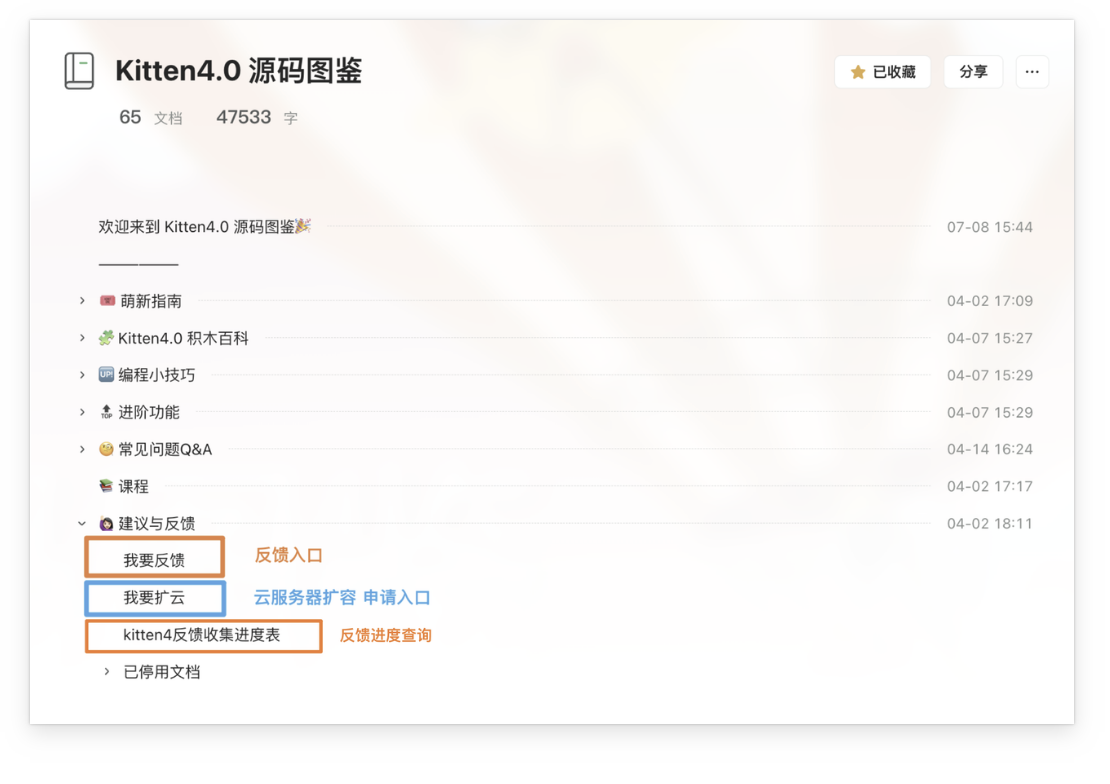Open the 我要反馈 document
This screenshot has height=784, width=1110.
tap(154, 560)
